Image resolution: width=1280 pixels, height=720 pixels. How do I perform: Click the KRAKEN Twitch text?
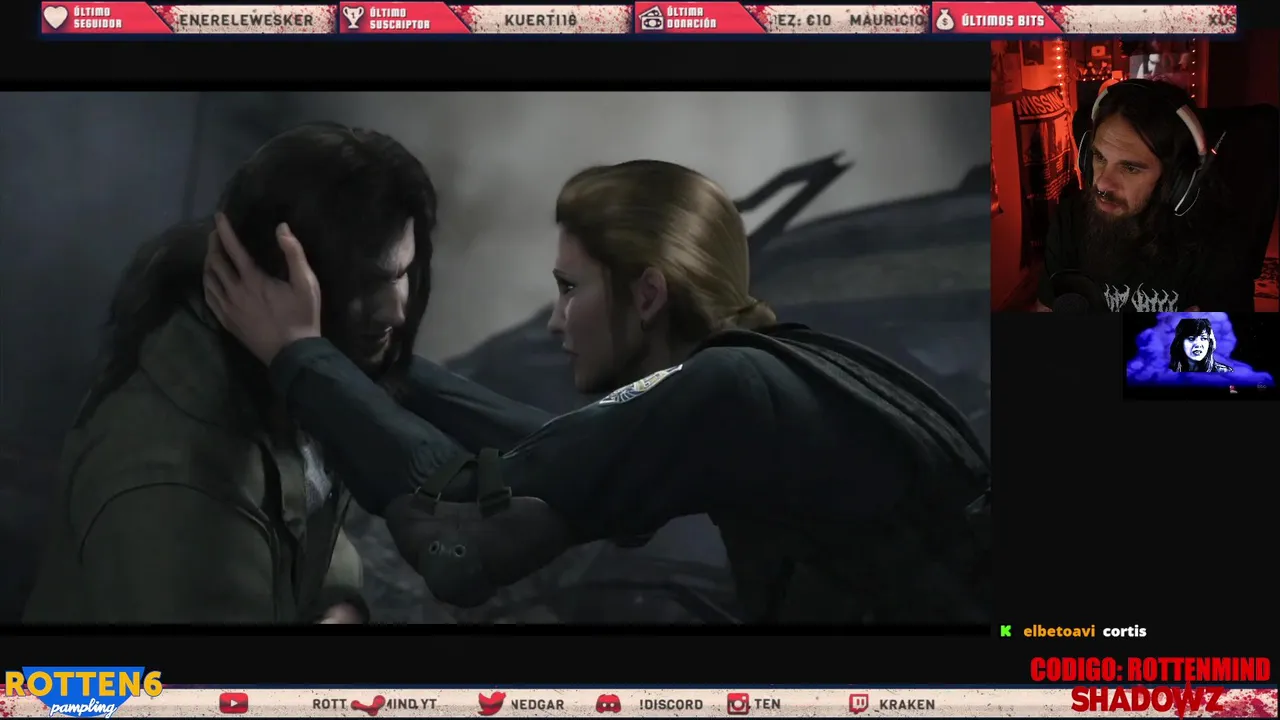pyautogui.click(x=907, y=704)
